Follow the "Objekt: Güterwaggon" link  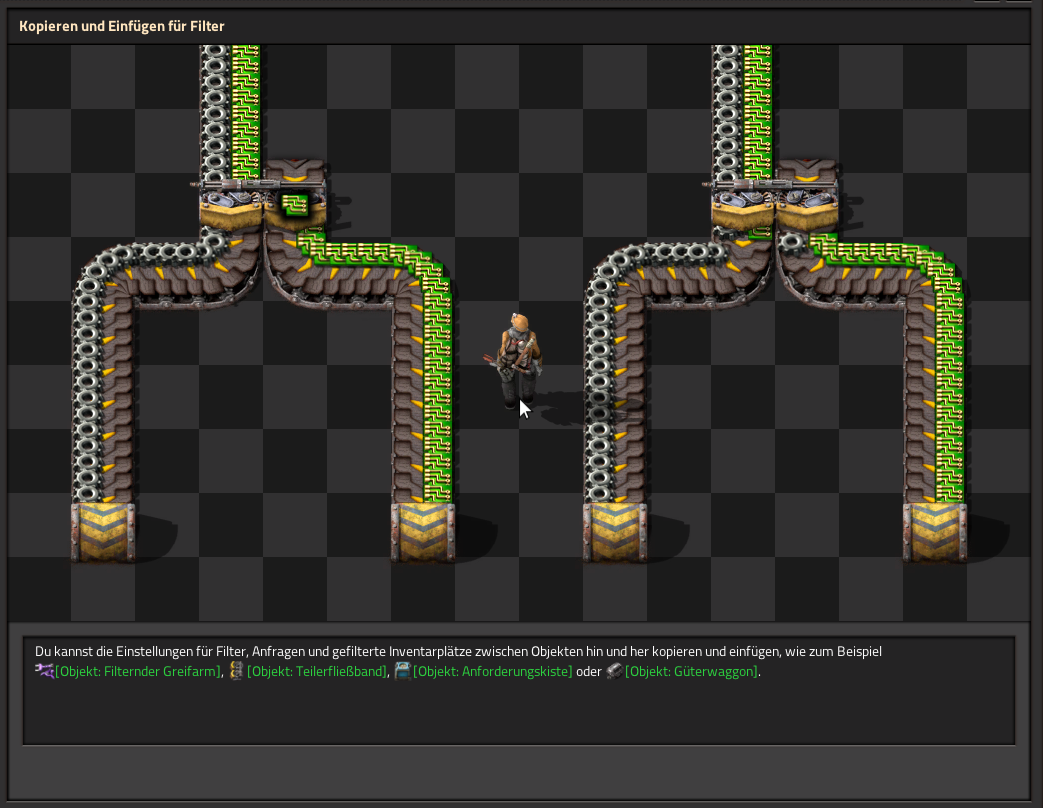(x=691, y=672)
